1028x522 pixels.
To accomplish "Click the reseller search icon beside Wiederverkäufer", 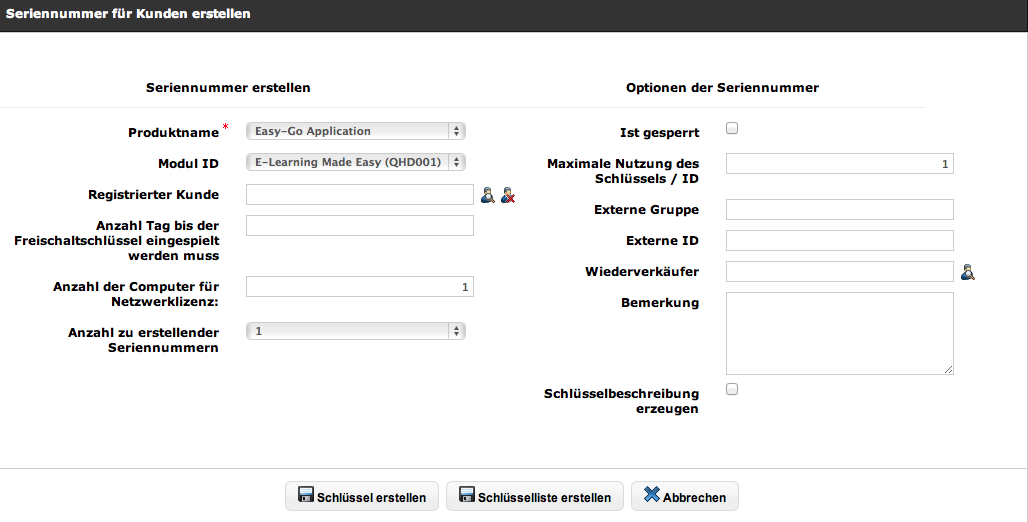I will point(967,272).
